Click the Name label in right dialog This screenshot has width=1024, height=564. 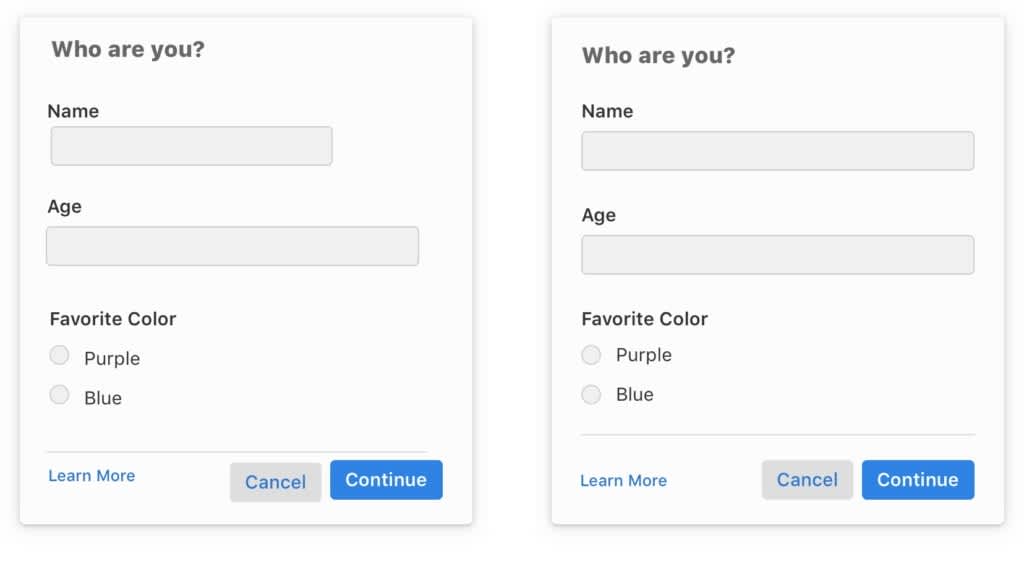(607, 111)
